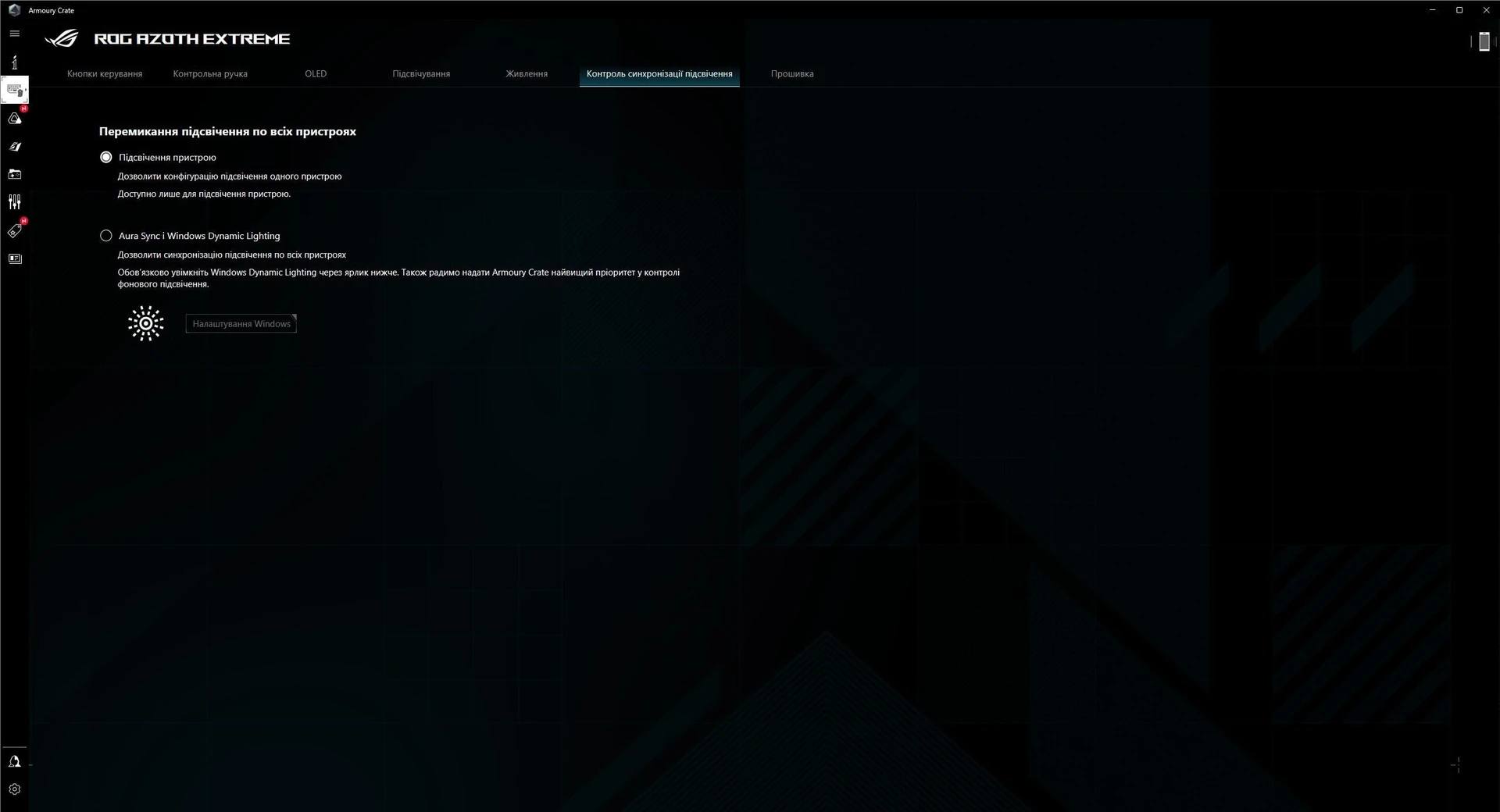Open the Featured deals tag icon
The width and height of the screenshot is (1500, 812).
coord(14,230)
